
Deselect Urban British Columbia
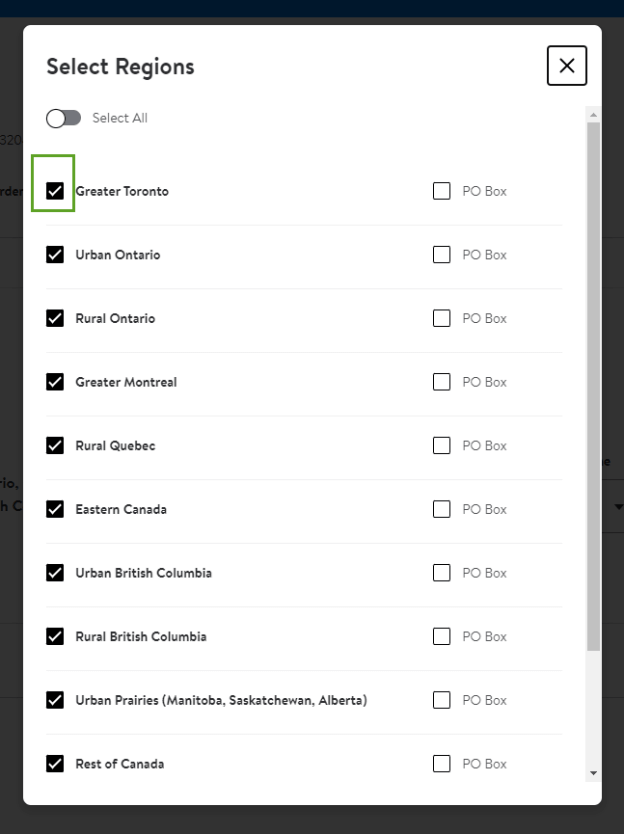tap(55, 572)
